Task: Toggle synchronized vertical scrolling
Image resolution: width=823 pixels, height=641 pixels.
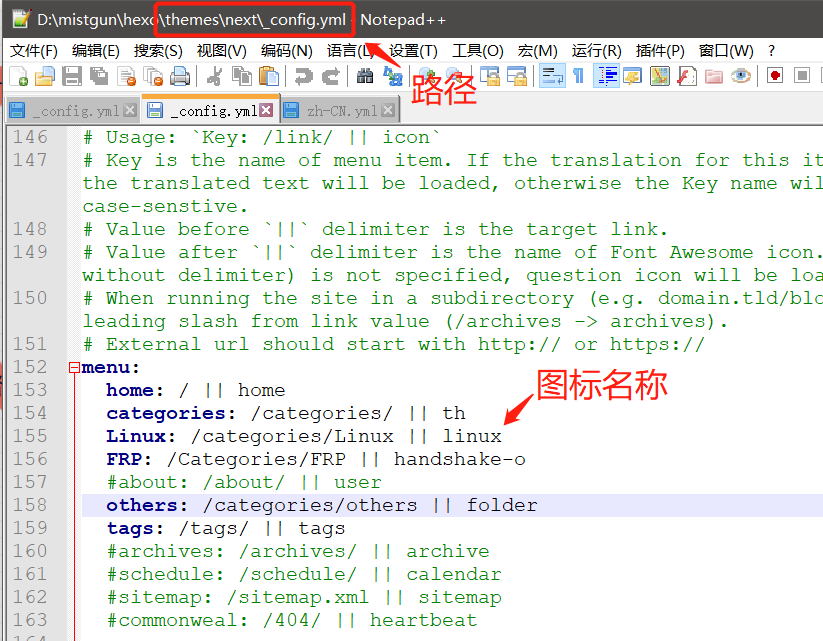Action: coord(490,76)
